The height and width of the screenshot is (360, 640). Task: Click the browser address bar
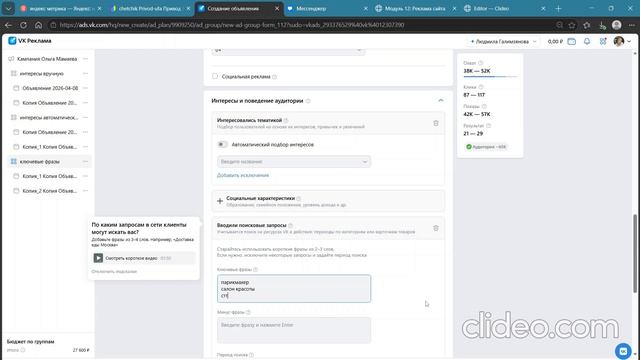point(302,25)
